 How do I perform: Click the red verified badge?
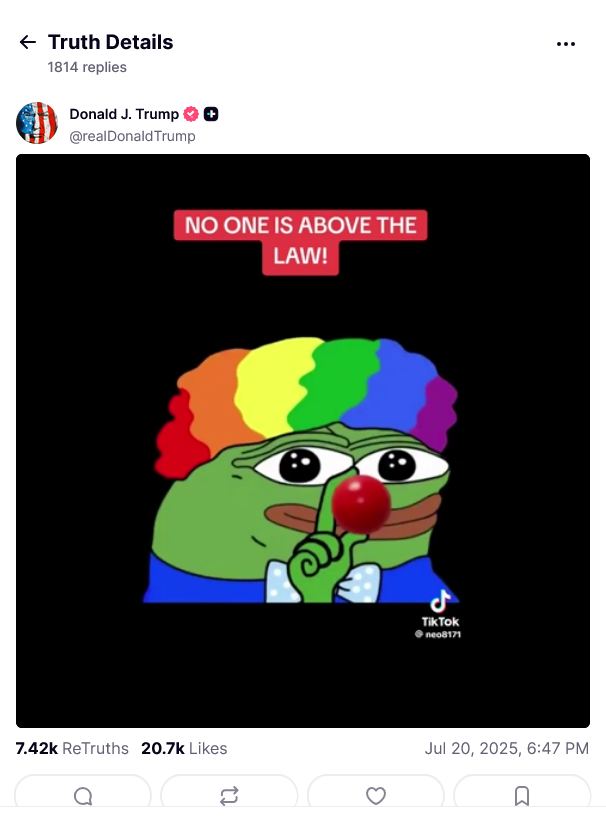(191, 114)
